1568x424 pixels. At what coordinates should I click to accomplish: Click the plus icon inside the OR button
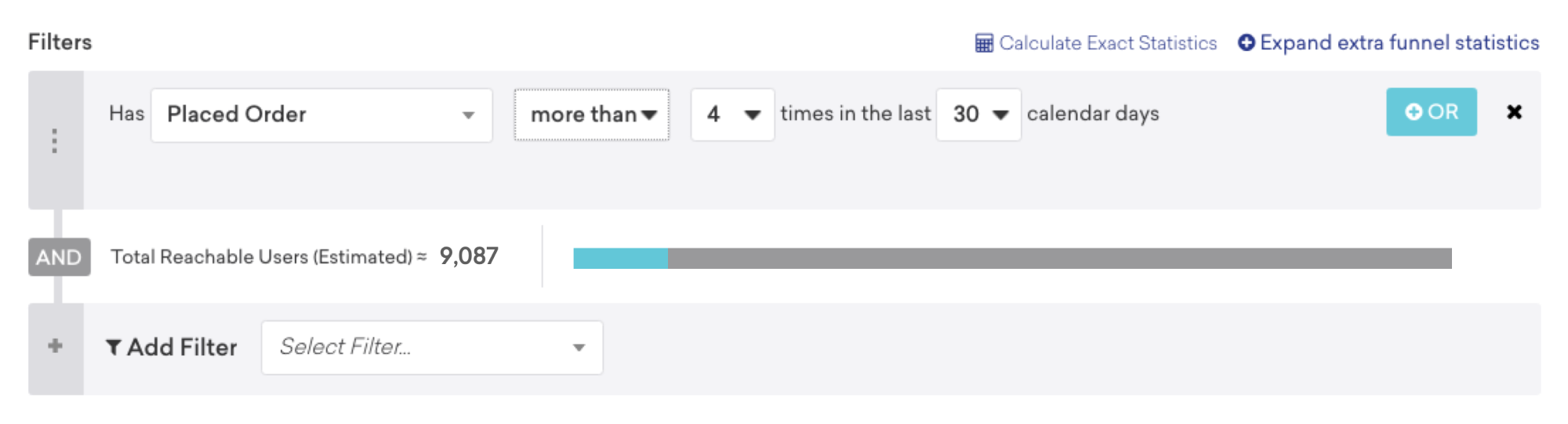(1413, 112)
